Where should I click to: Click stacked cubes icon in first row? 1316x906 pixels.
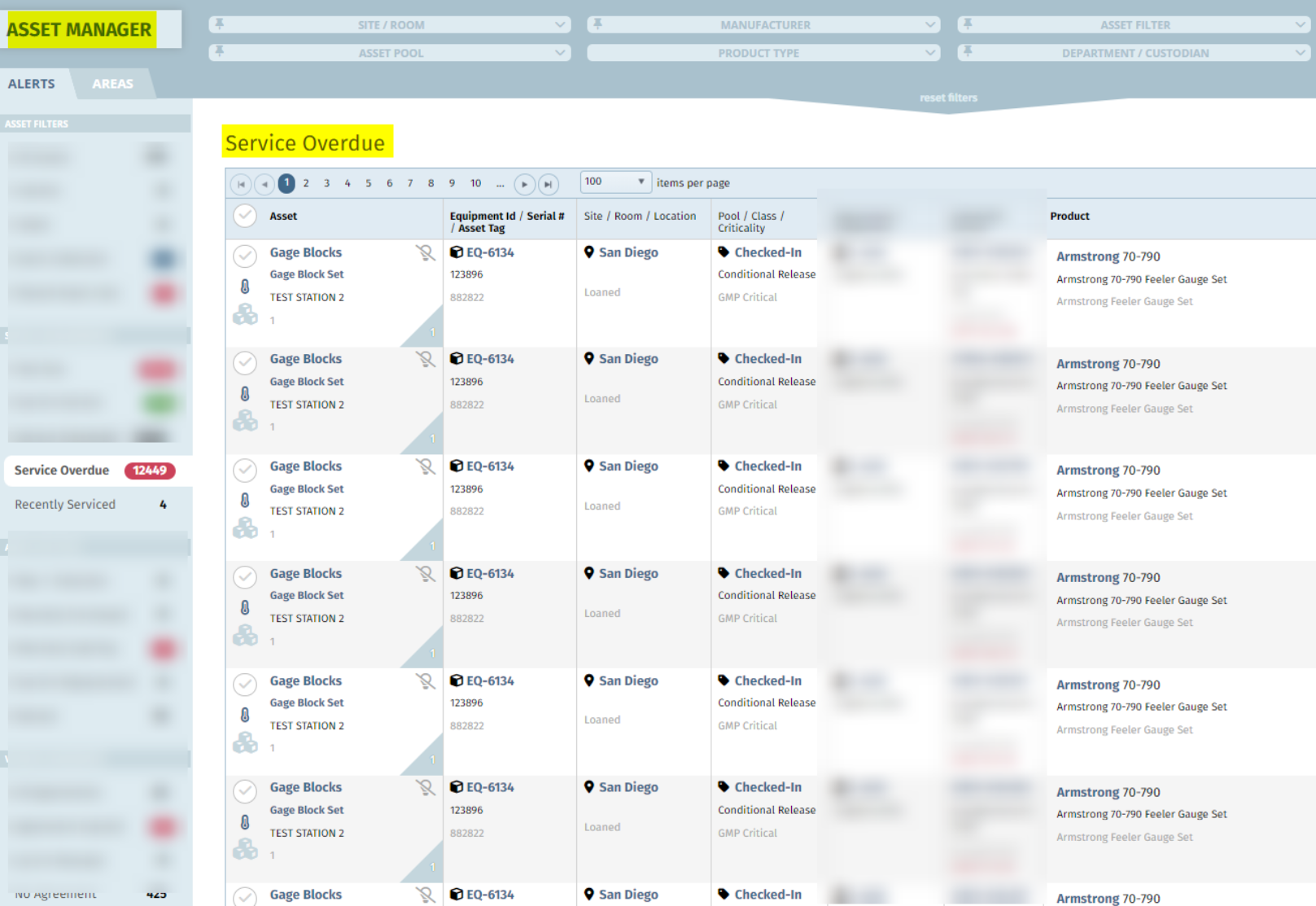(x=245, y=314)
